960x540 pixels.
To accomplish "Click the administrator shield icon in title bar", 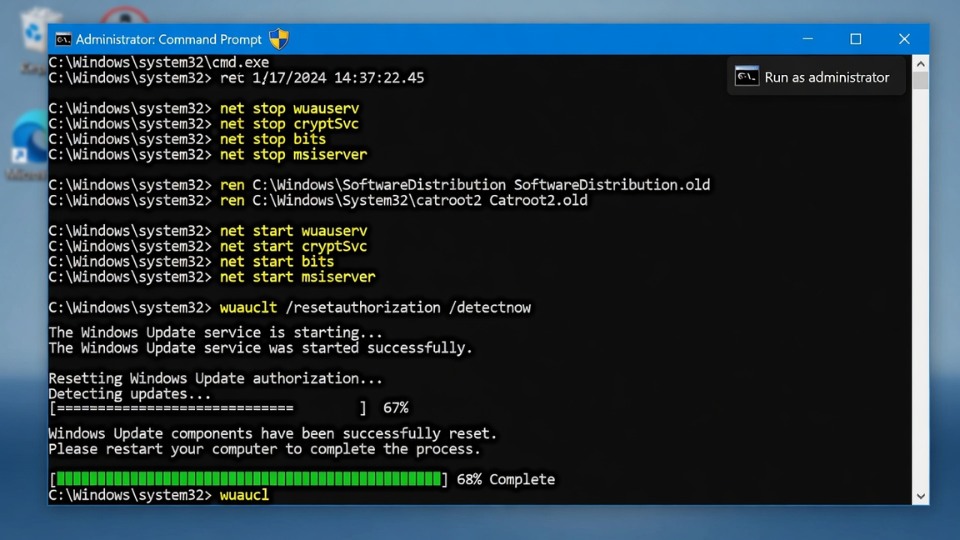I will (x=279, y=39).
